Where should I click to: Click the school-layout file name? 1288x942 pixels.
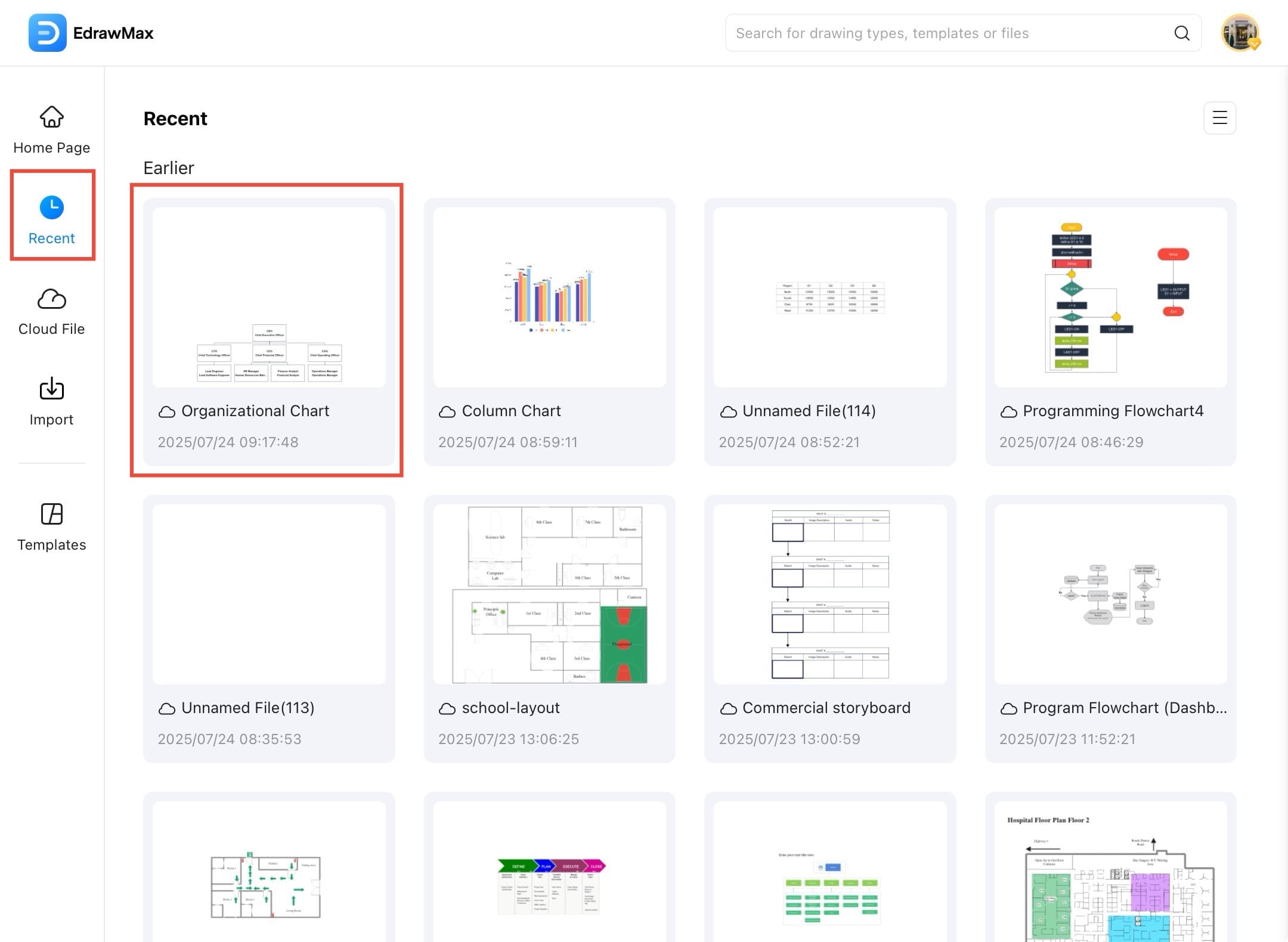510,708
